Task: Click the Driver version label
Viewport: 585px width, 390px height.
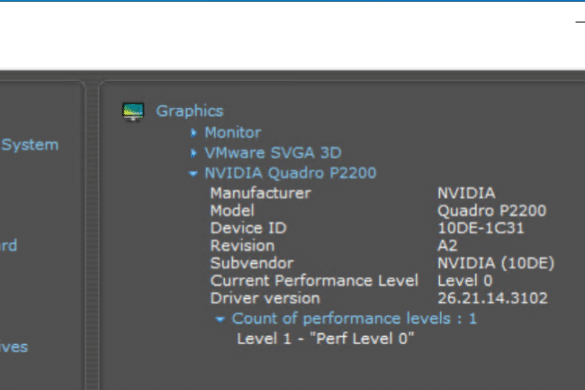Action: pos(265,298)
